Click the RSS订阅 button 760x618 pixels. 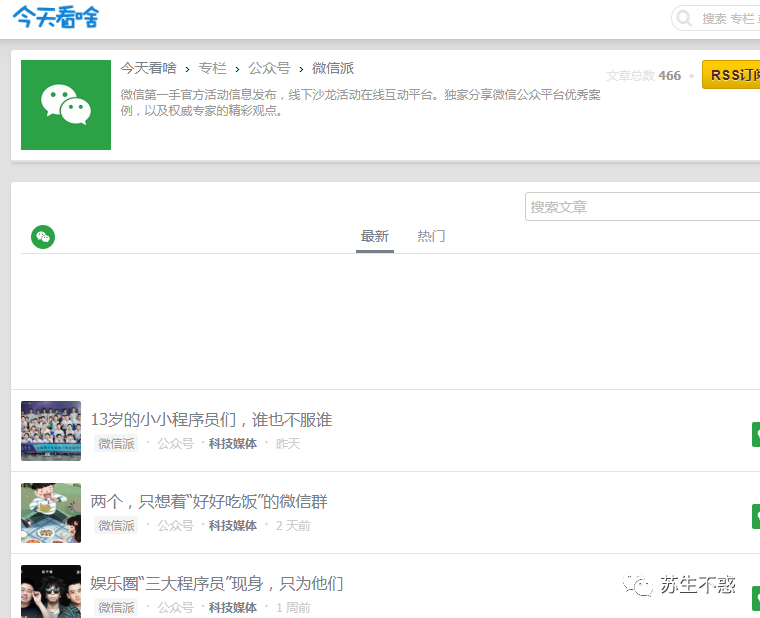pyautogui.click(x=731, y=75)
